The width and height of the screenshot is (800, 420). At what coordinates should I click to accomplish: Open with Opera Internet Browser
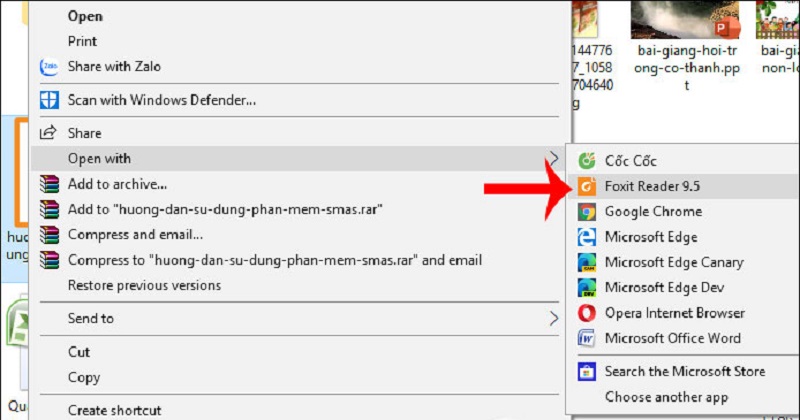683,313
